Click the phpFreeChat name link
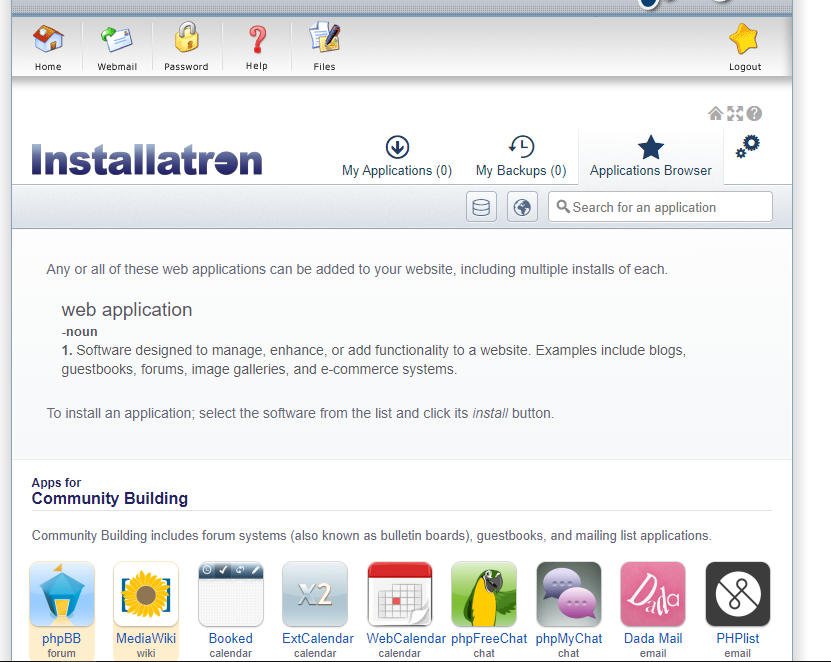The width and height of the screenshot is (831, 662). pyautogui.click(x=489, y=638)
